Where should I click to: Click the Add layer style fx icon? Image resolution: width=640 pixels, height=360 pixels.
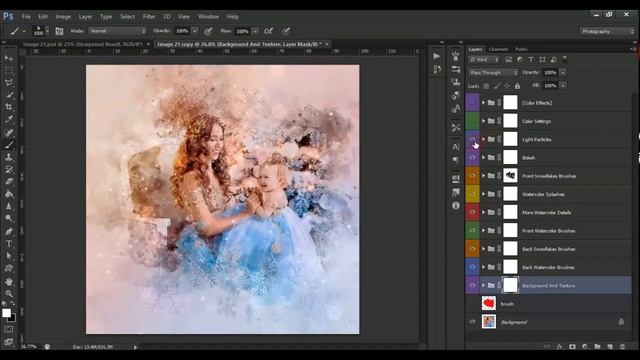tap(560, 347)
